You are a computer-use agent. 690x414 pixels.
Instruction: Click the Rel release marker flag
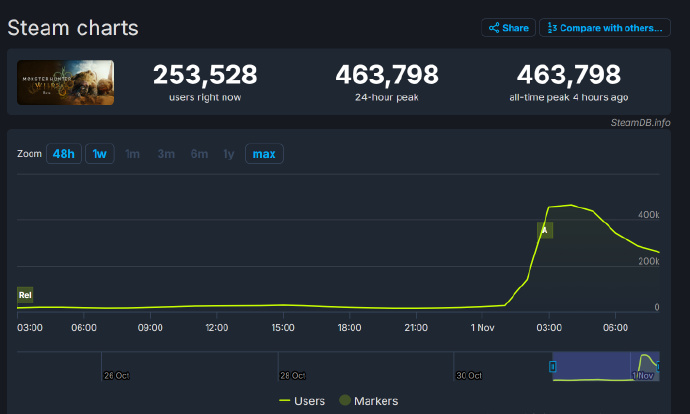25,295
